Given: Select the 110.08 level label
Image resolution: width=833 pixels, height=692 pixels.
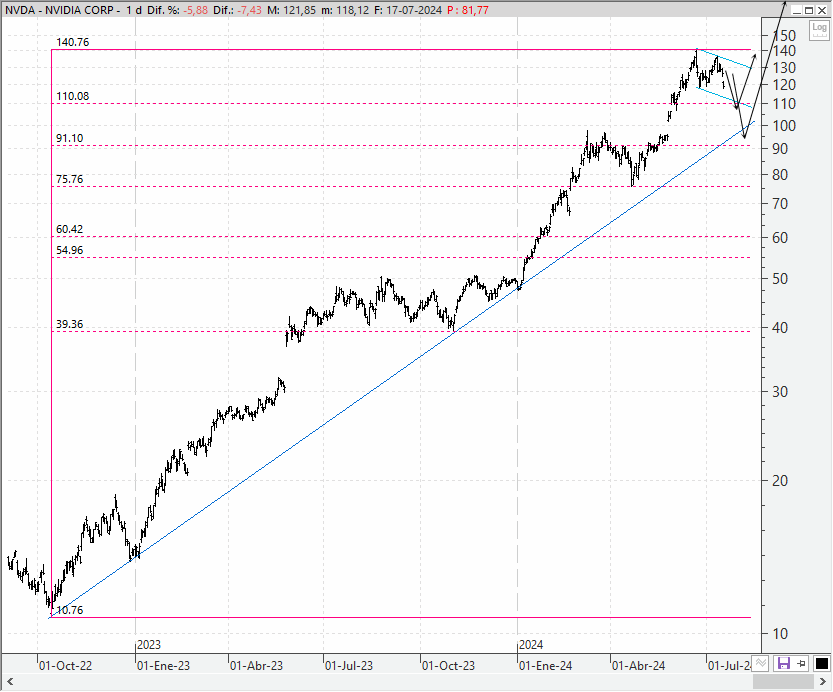Looking at the screenshot, I should pyautogui.click(x=73, y=96).
